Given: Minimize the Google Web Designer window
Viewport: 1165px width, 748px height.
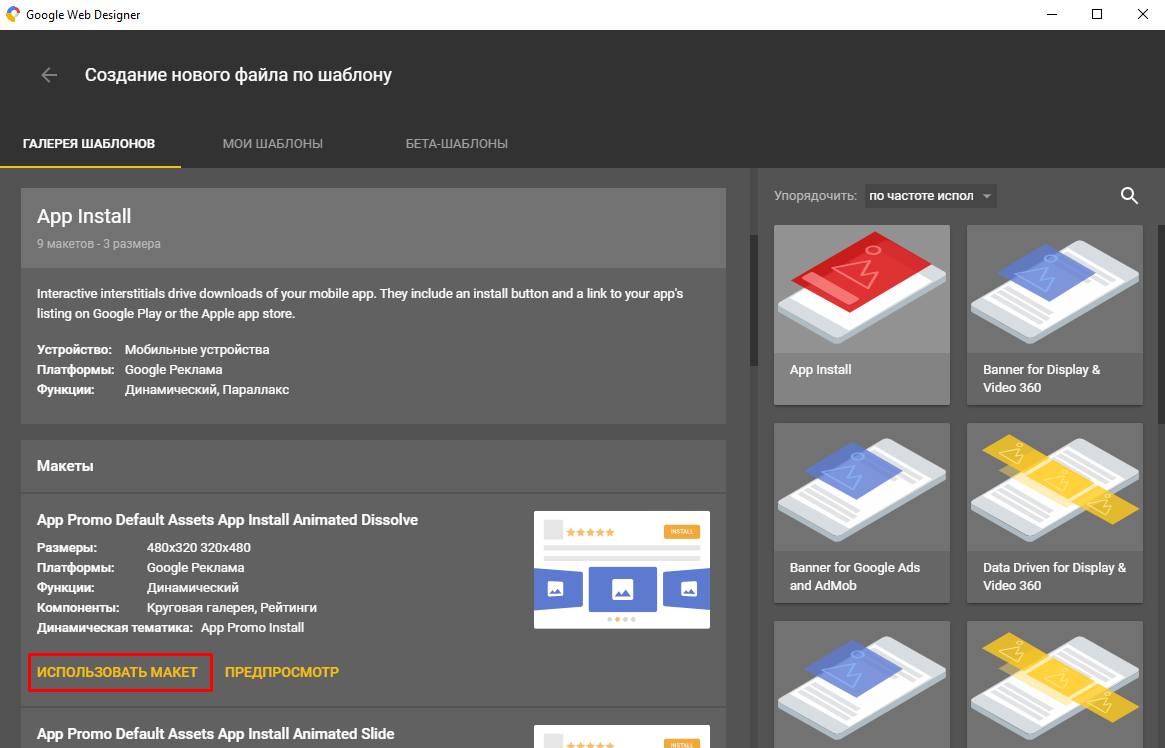Looking at the screenshot, I should click(x=1051, y=14).
